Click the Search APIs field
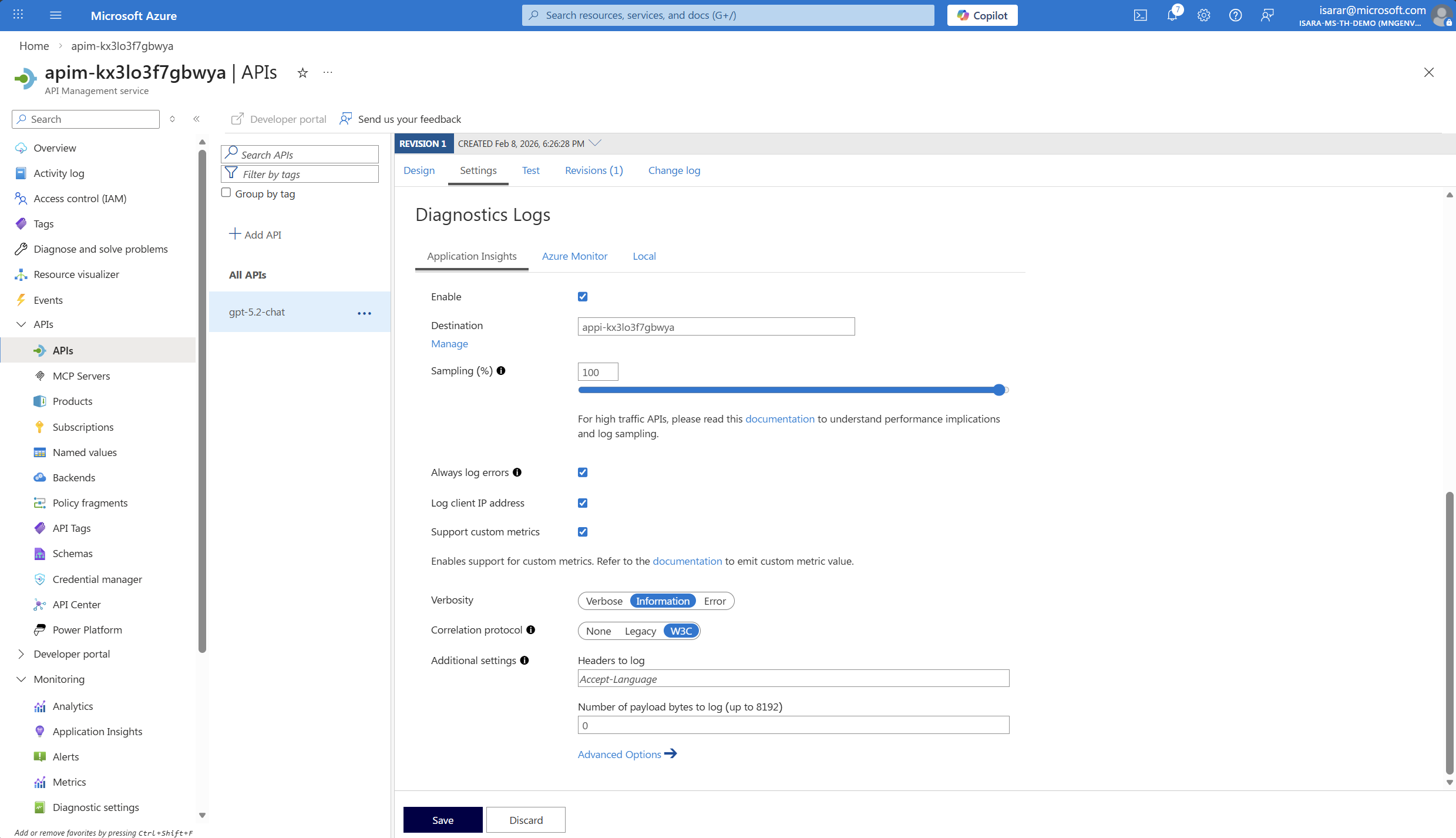This screenshot has height=838, width=1456. [x=300, y=155]
